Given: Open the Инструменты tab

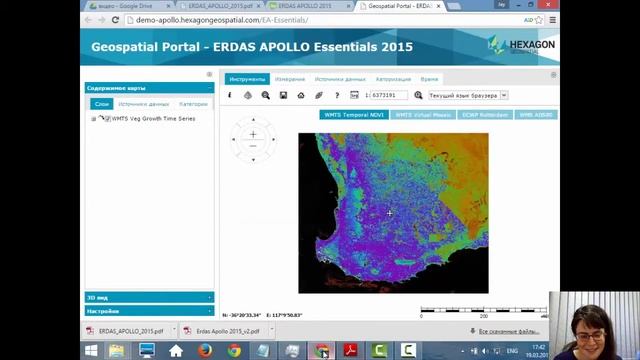Looking at the screenshot, I should [x=247, y=79].
